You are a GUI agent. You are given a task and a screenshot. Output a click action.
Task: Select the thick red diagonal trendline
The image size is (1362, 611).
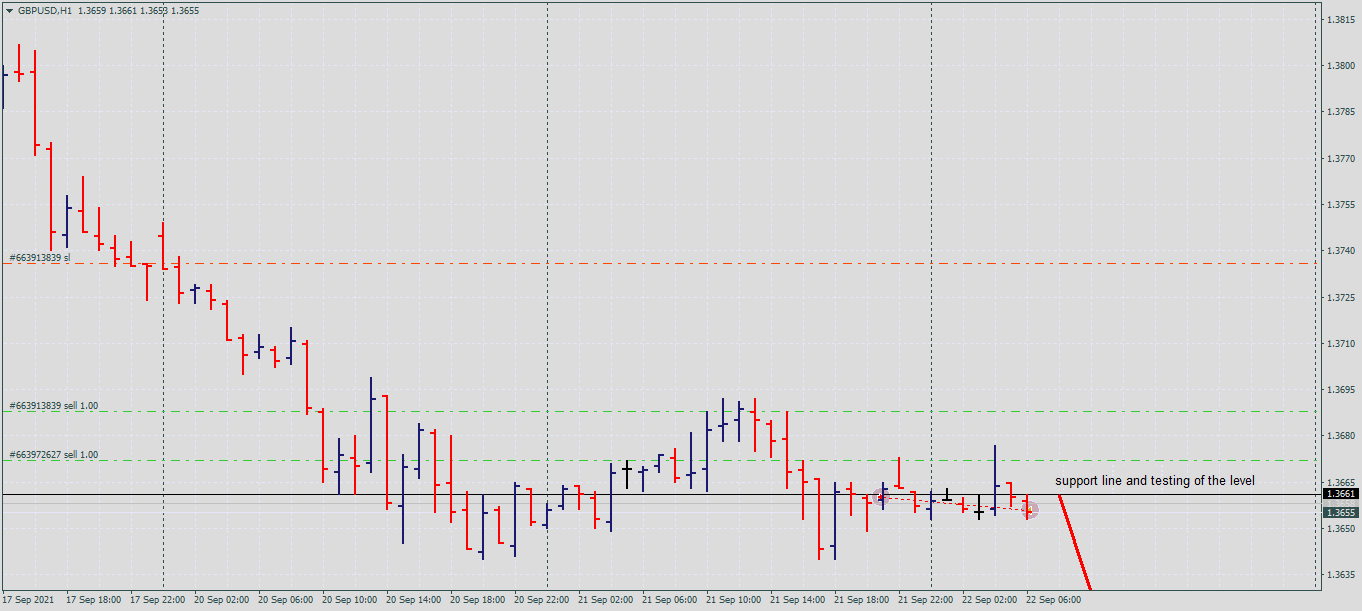(x=1075, y=543)
